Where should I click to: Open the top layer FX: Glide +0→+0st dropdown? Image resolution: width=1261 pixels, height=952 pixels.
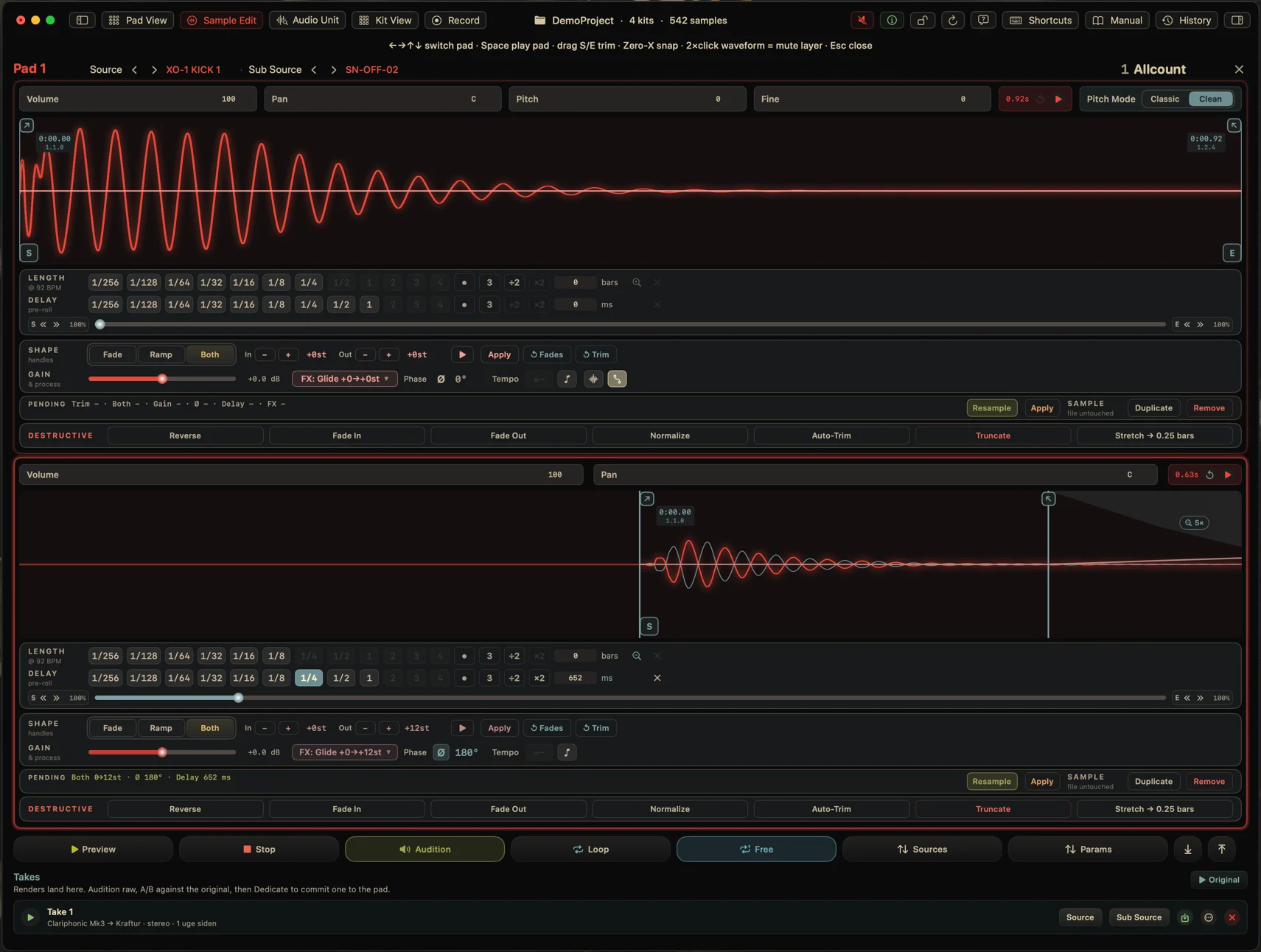[344, 379]
